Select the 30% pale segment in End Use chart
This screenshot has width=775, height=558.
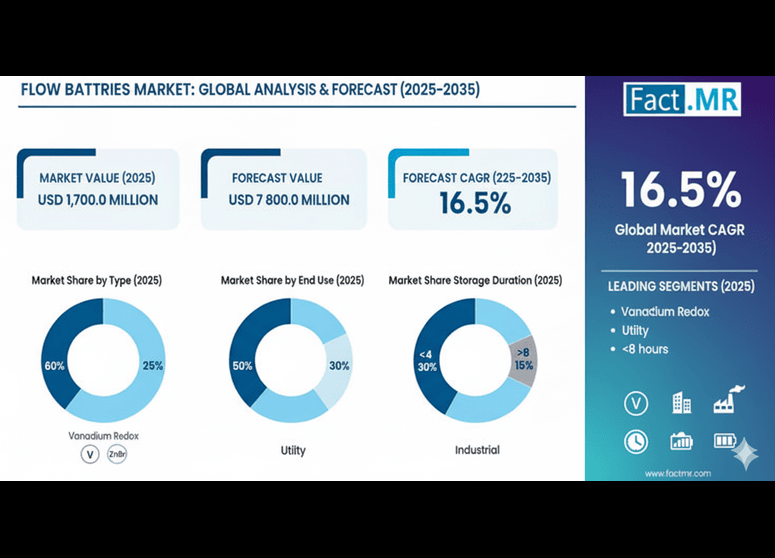tap(338, 366)
